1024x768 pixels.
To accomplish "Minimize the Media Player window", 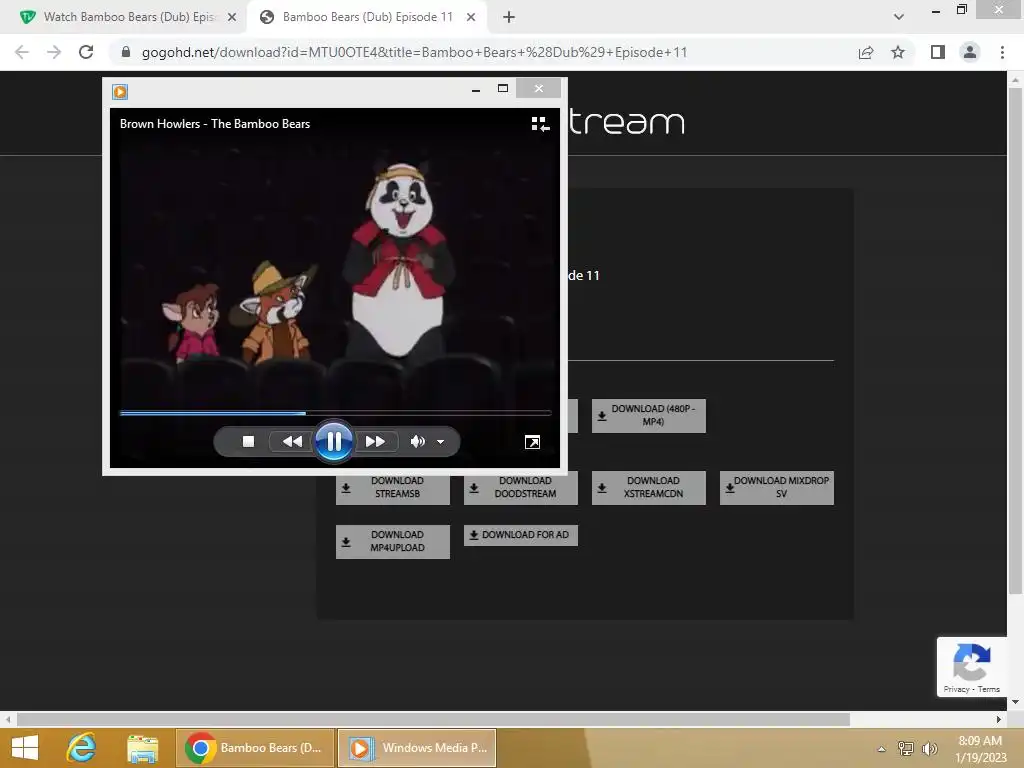I will (x=476, y=89).
